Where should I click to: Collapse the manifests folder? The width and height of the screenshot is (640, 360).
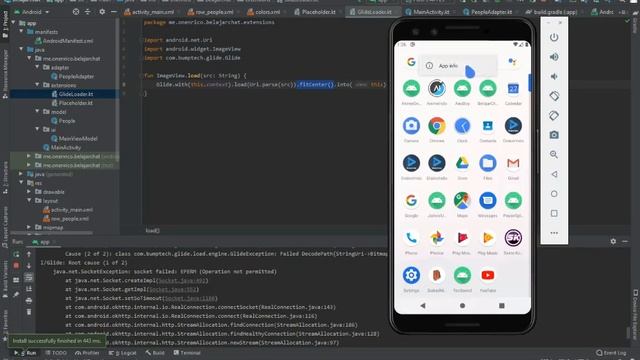[x=21, y=32]
